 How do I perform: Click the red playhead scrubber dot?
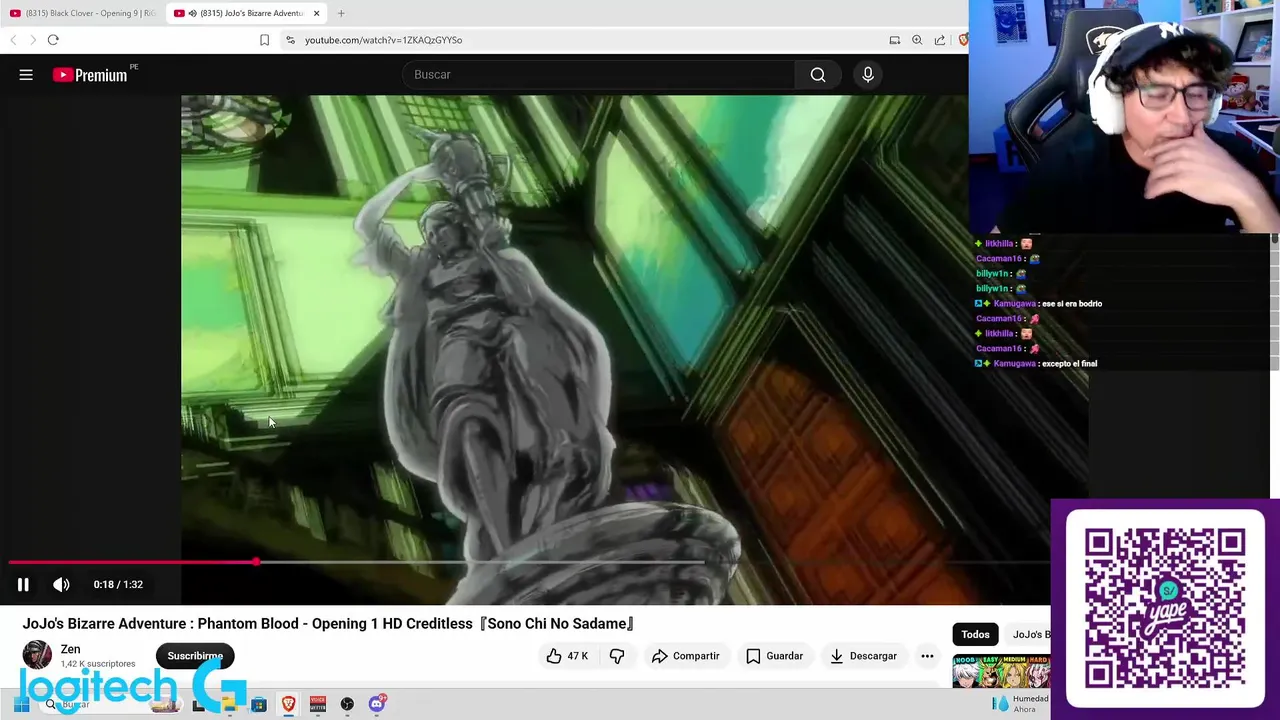click(x=256, y=562)
